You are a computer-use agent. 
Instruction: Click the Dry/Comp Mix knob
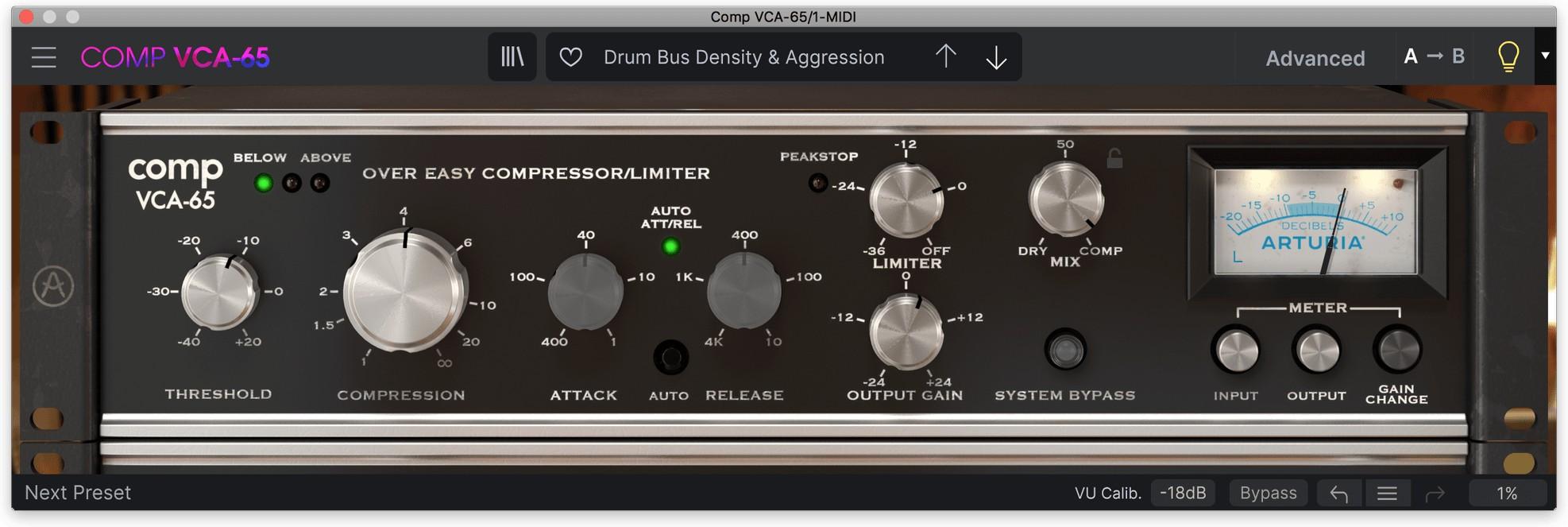pos(1065,200)
